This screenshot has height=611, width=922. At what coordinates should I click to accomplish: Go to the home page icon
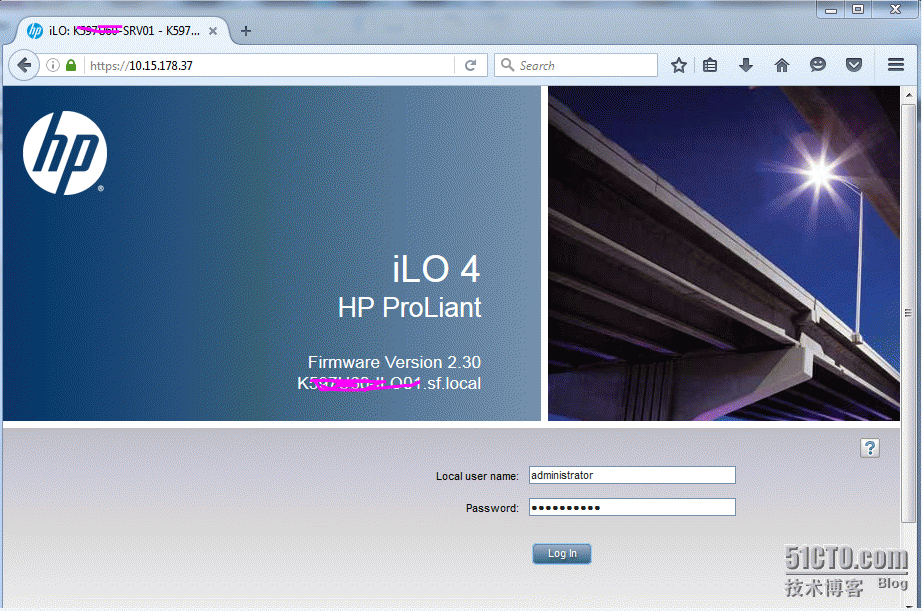pyautogui.click(x=781, y=65)
